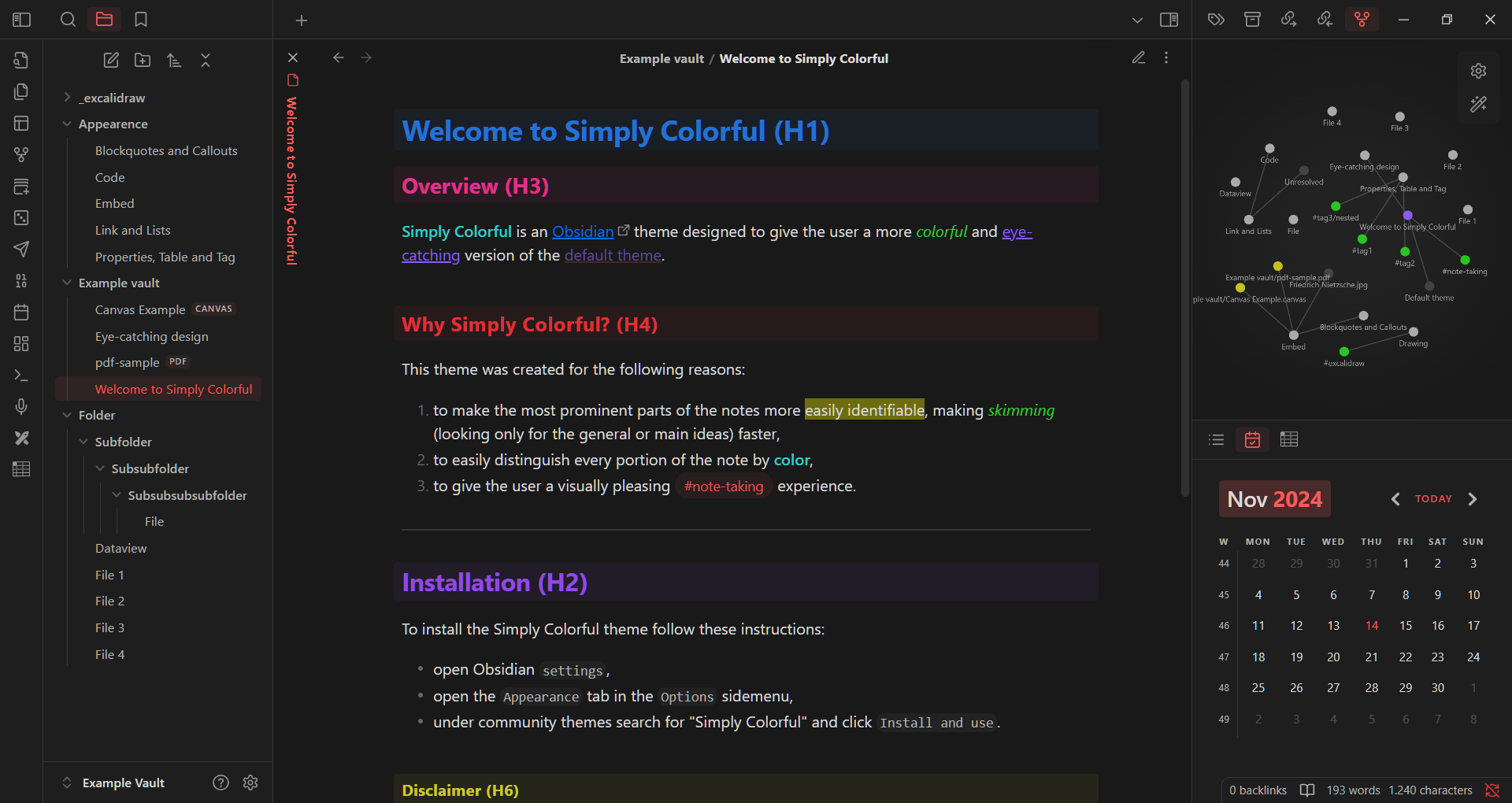The width and height of the screenshot is (1512, 803).
Task: Run the graph animation wand
Action: 1478,104
